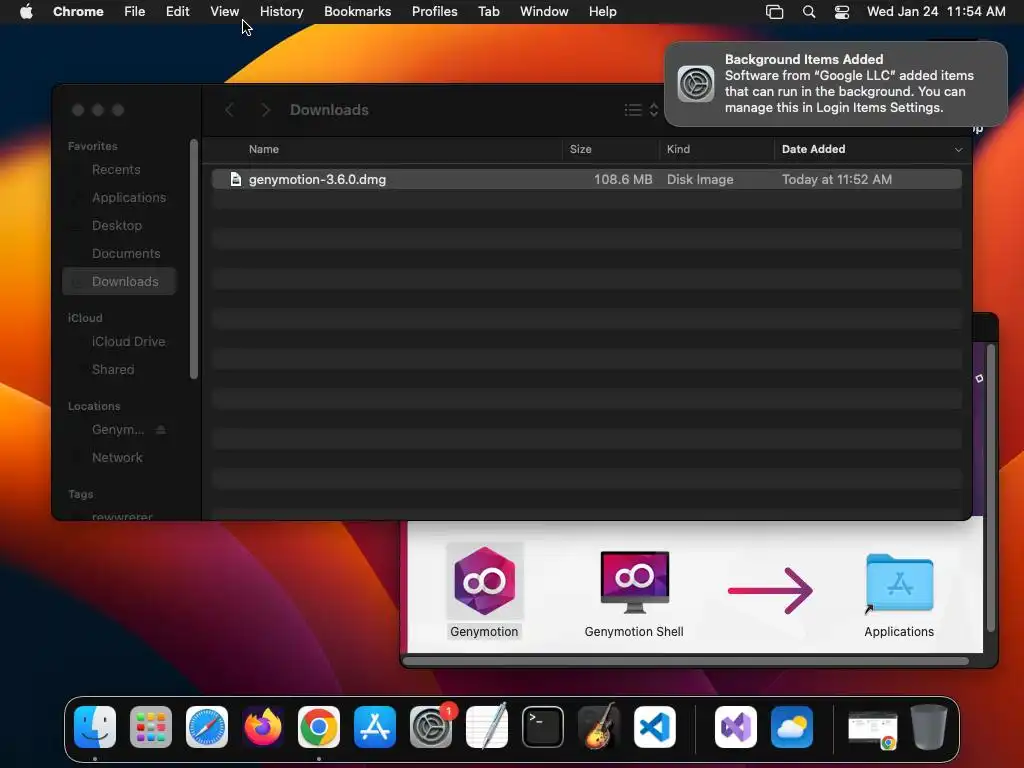
Task: Open Genymotion volume in sidebar Locations
Action: [x=118, y=430]
